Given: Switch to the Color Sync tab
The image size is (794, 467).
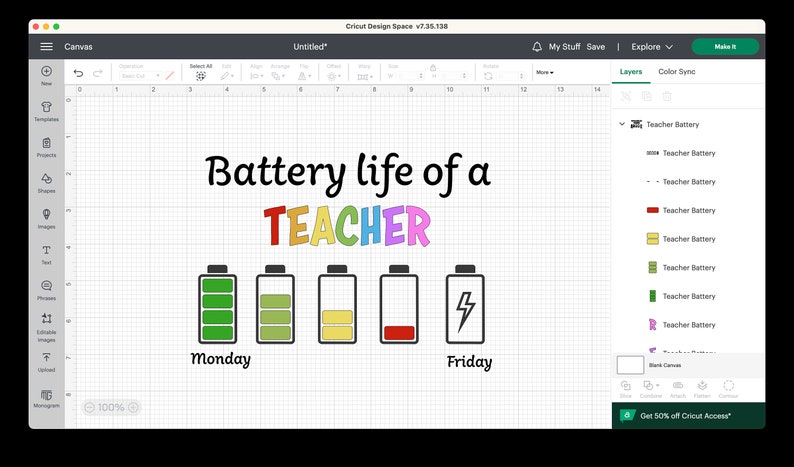Looking at the screenshot, I should pos(677,71).
